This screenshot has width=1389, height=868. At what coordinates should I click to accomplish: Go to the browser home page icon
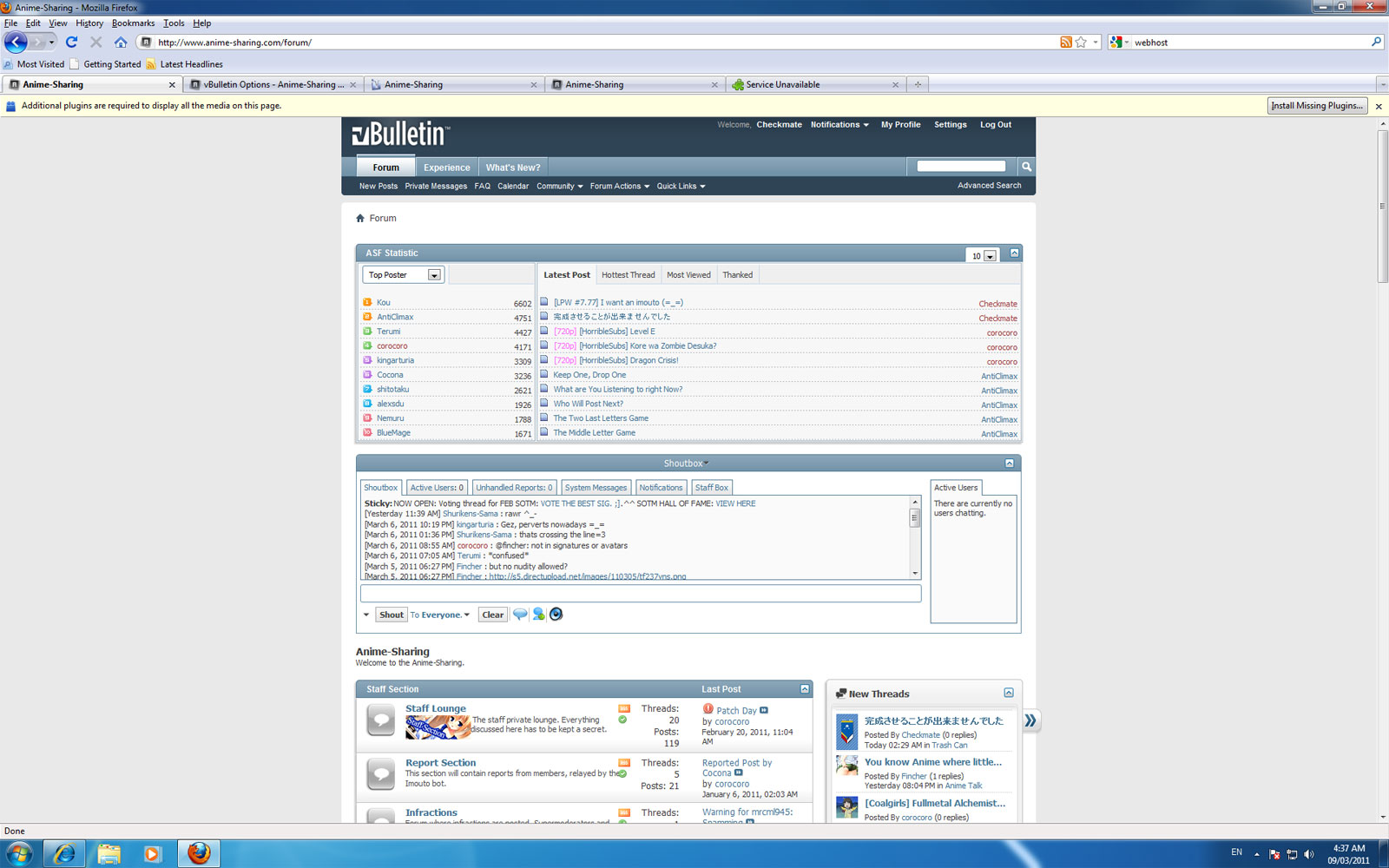[x=121, y=42]
